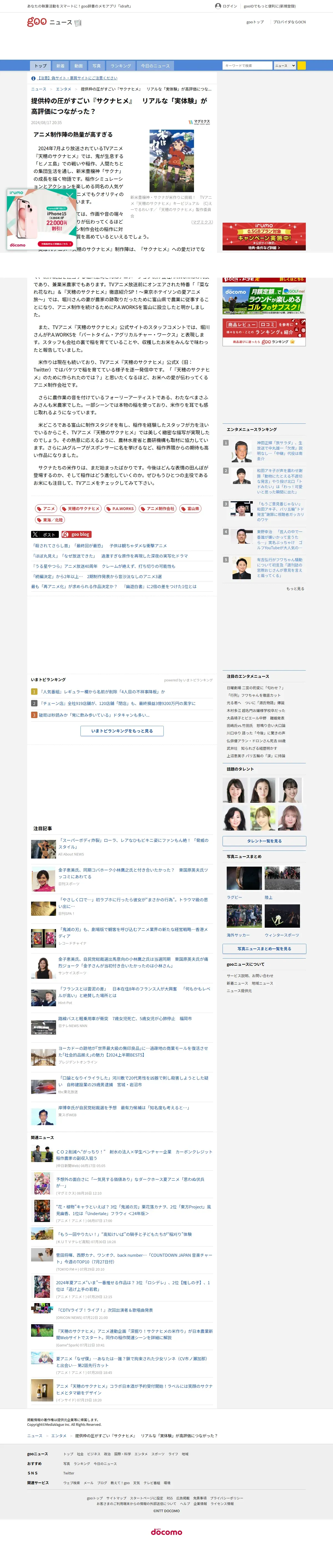Click the マグミクス source logo
This screenshot has height=1568, width=333.
click(199, 122)
